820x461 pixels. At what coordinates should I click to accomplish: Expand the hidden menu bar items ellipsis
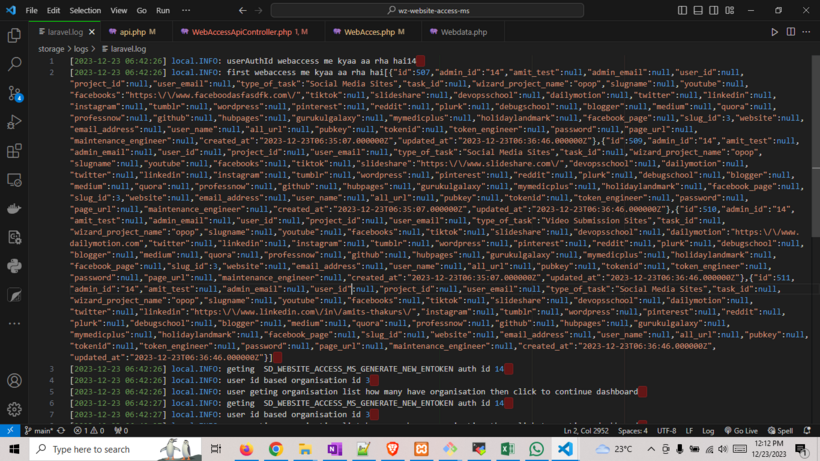click(x=186, y=11)
